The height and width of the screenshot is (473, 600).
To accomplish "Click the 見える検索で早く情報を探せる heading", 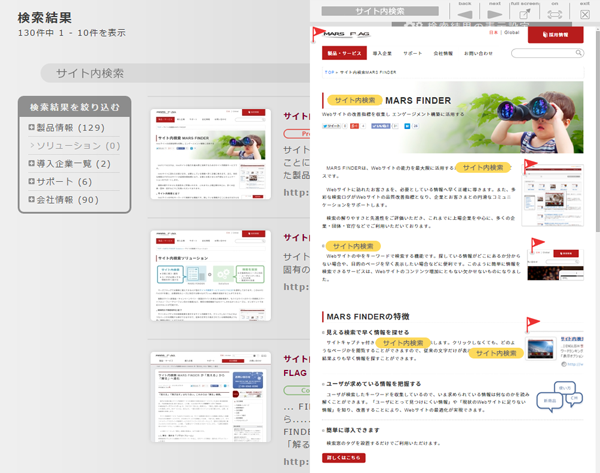I will [367, 332].
